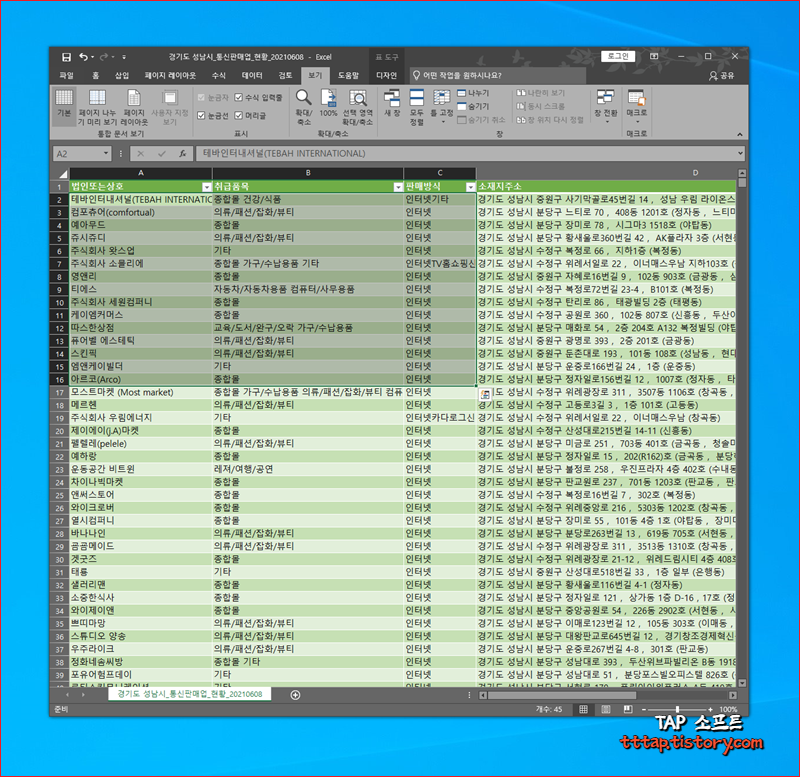
Task: Select the 경기도 성남시_통신판매업_현황_20210608 sheet tab
Action: [190, 694]
